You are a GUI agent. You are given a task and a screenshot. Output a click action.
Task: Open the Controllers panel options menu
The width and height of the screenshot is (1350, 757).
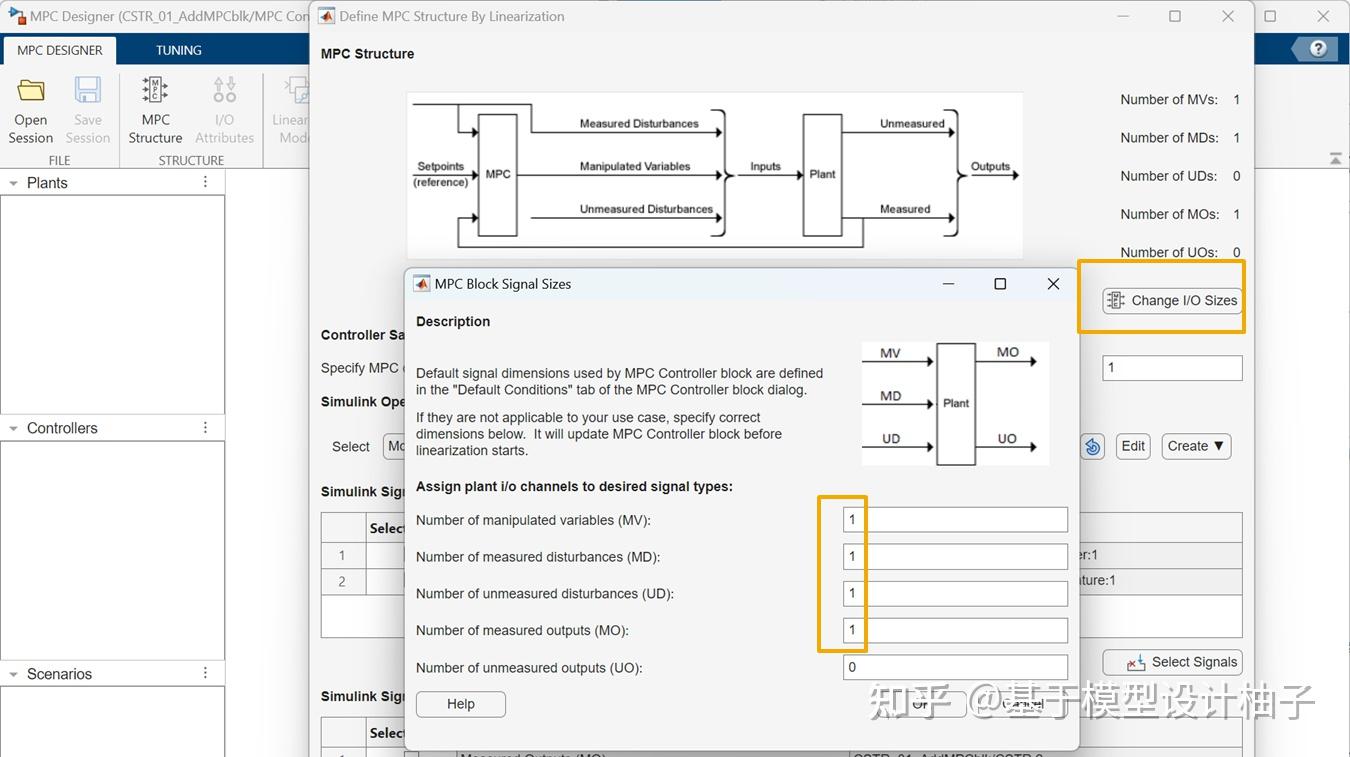coord(205,427)
